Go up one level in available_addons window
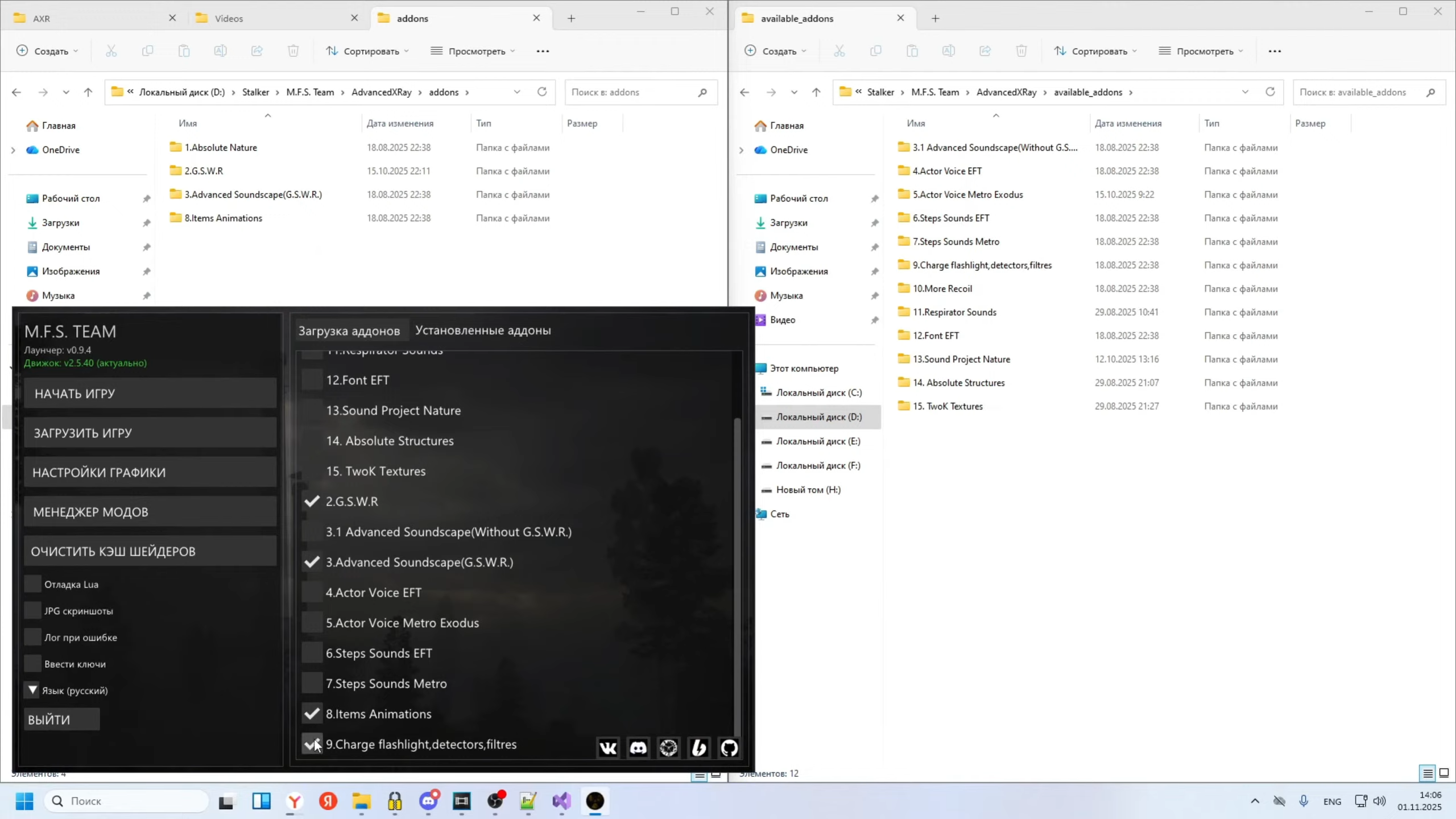 pos(816,92)
